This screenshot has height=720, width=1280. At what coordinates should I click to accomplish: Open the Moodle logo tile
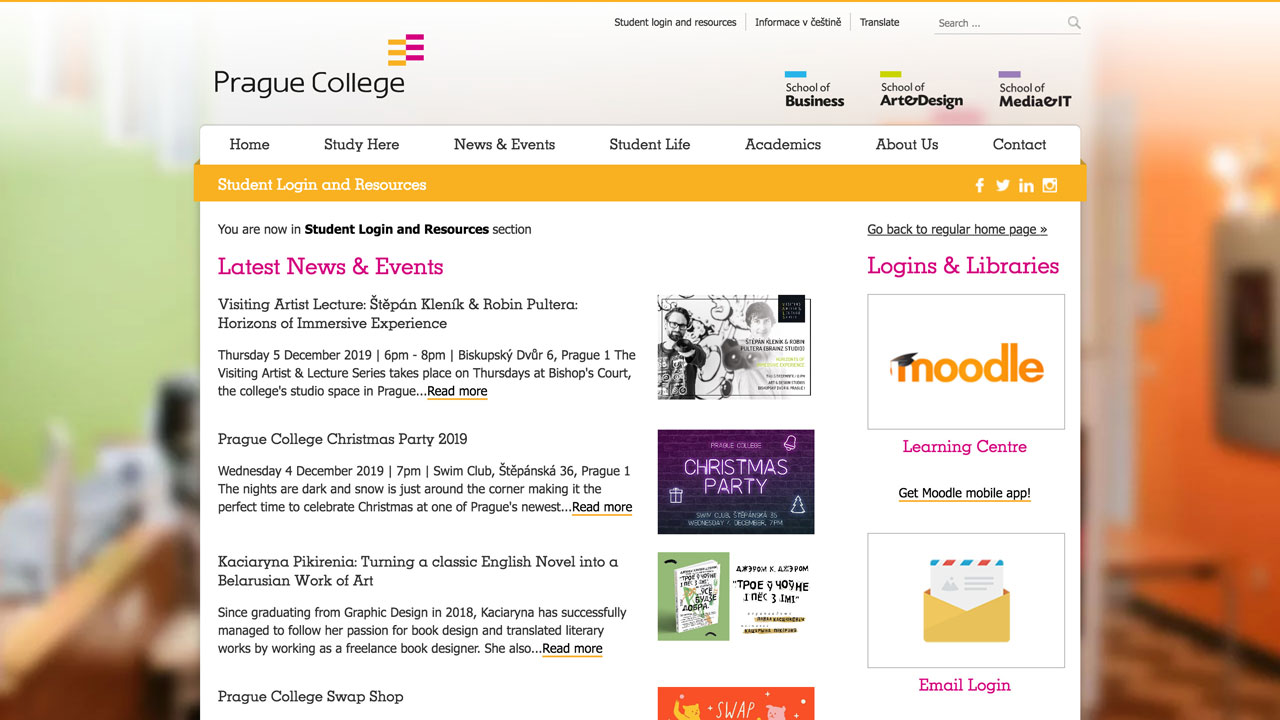(x=965, y=362)
